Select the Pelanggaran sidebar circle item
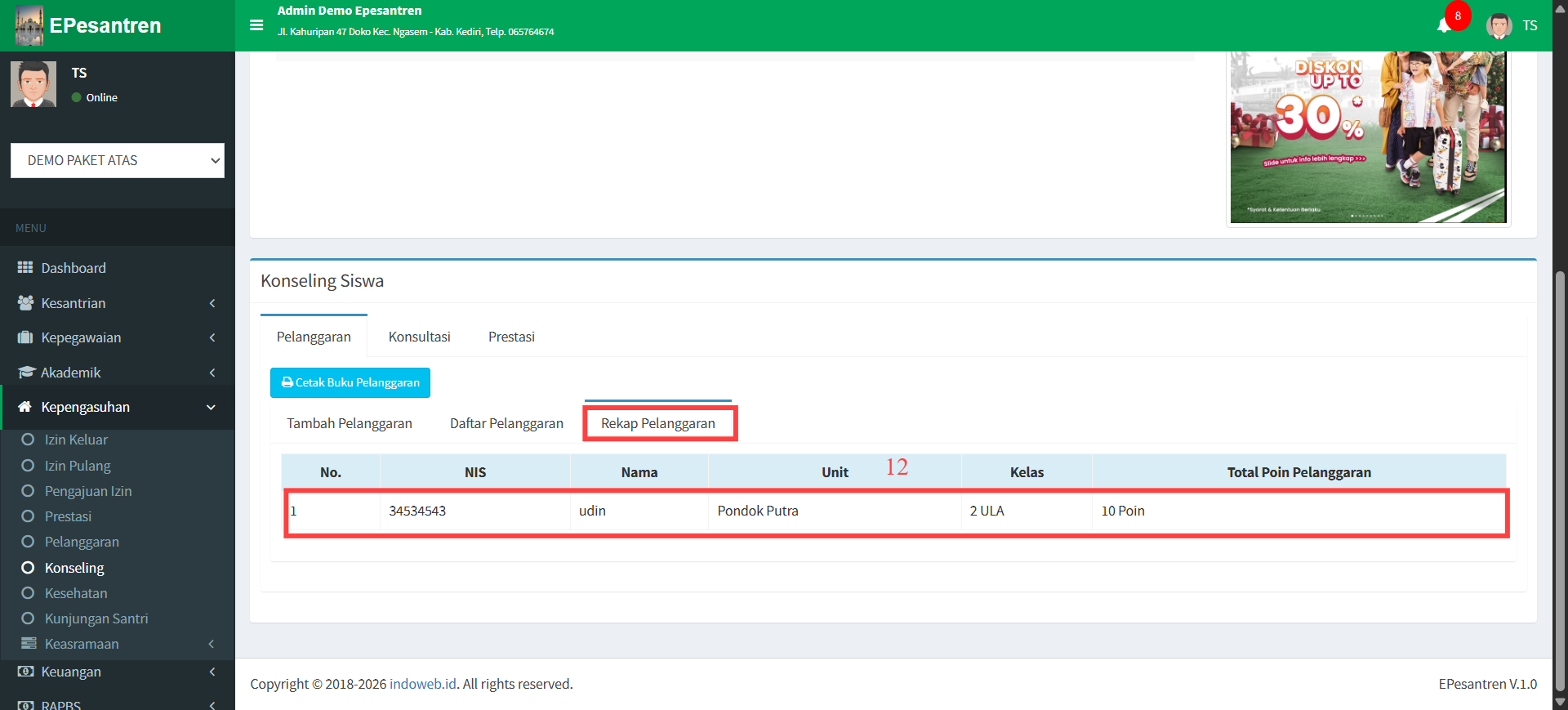1568x710 pixels. coord(28,542)
